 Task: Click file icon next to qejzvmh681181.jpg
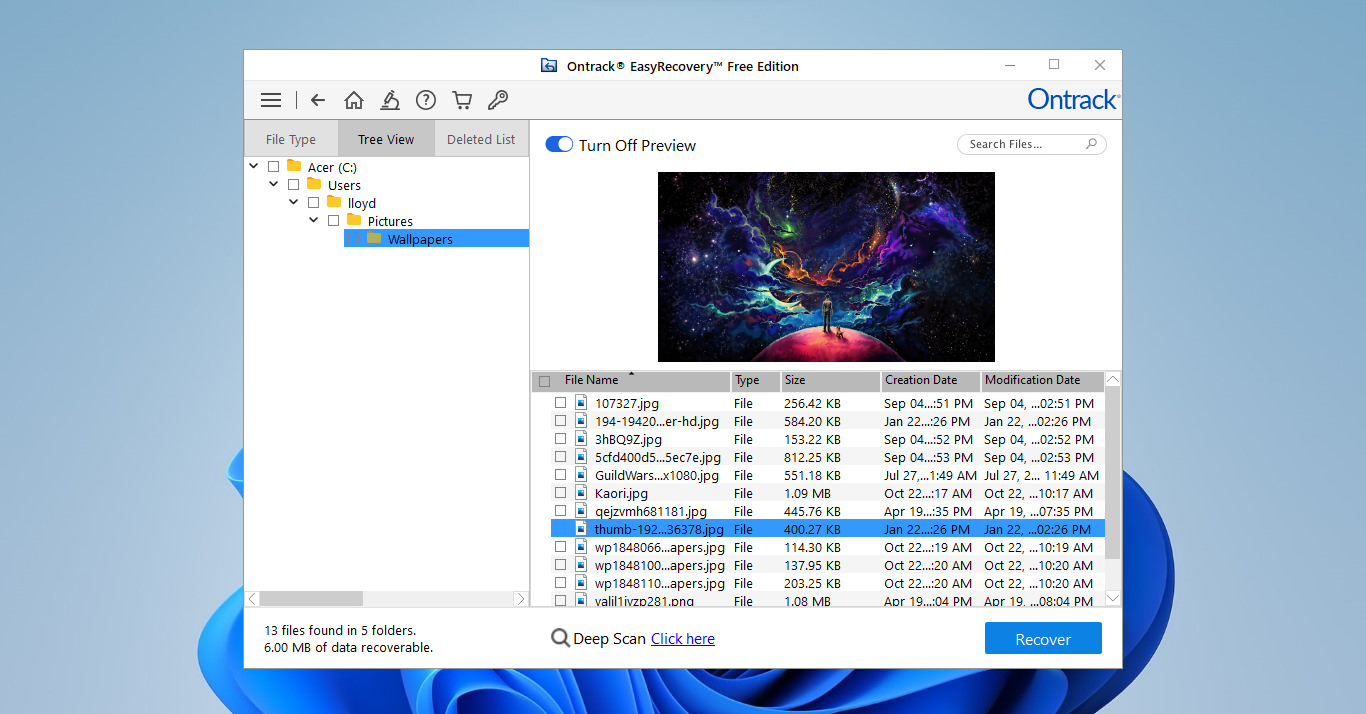(581, 510)
